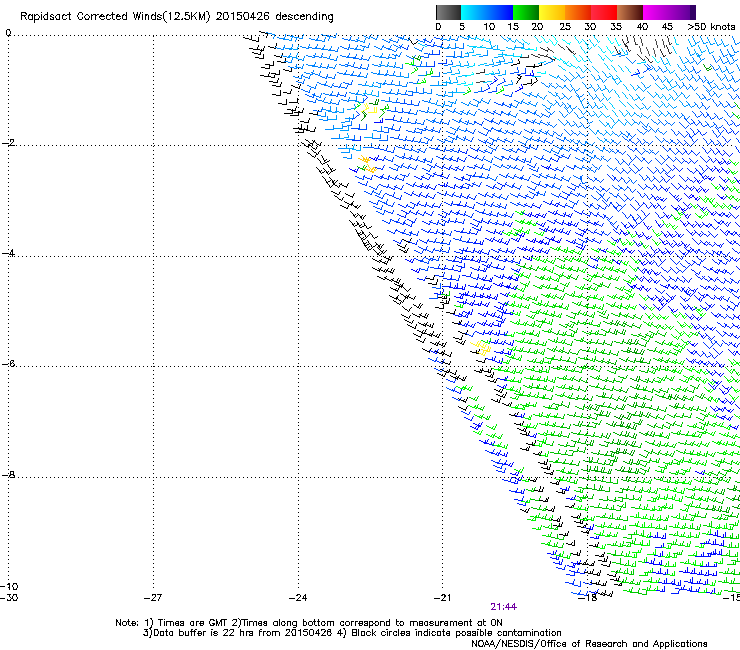Click the 'Note: 1) Times are GMT' line
This screenshot has height=650, width=740.
309,623
